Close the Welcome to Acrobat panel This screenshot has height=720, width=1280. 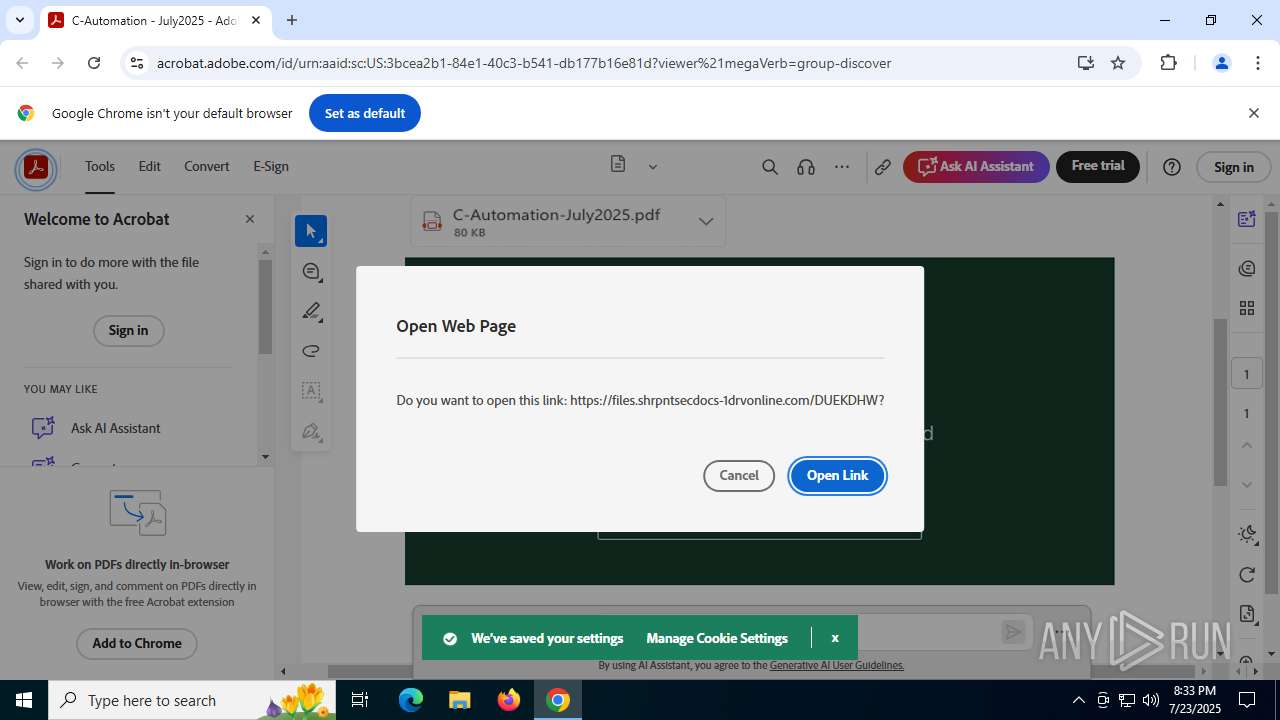[x=250, y=219]
